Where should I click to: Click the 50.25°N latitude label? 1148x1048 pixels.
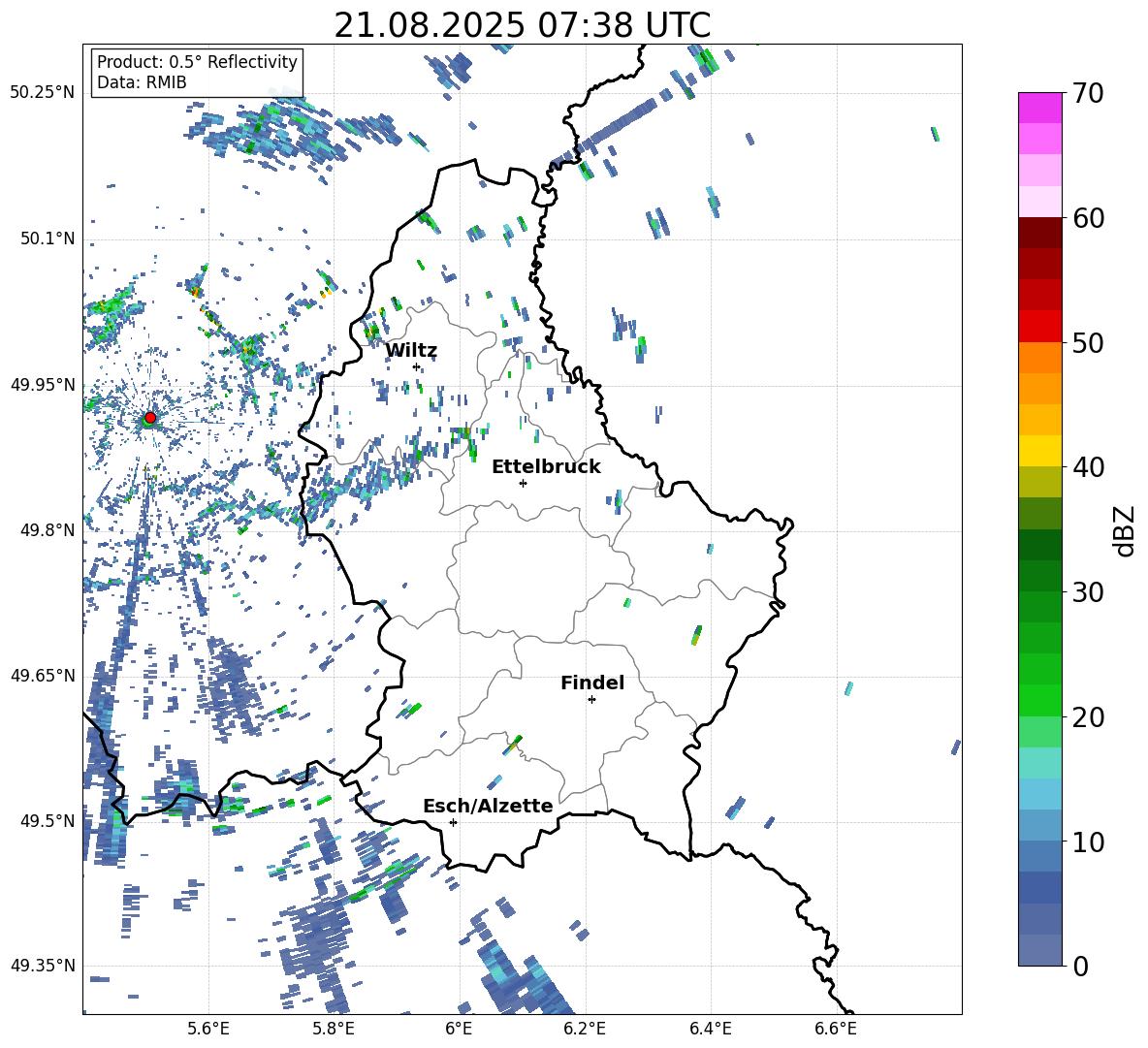click(43, 93)
